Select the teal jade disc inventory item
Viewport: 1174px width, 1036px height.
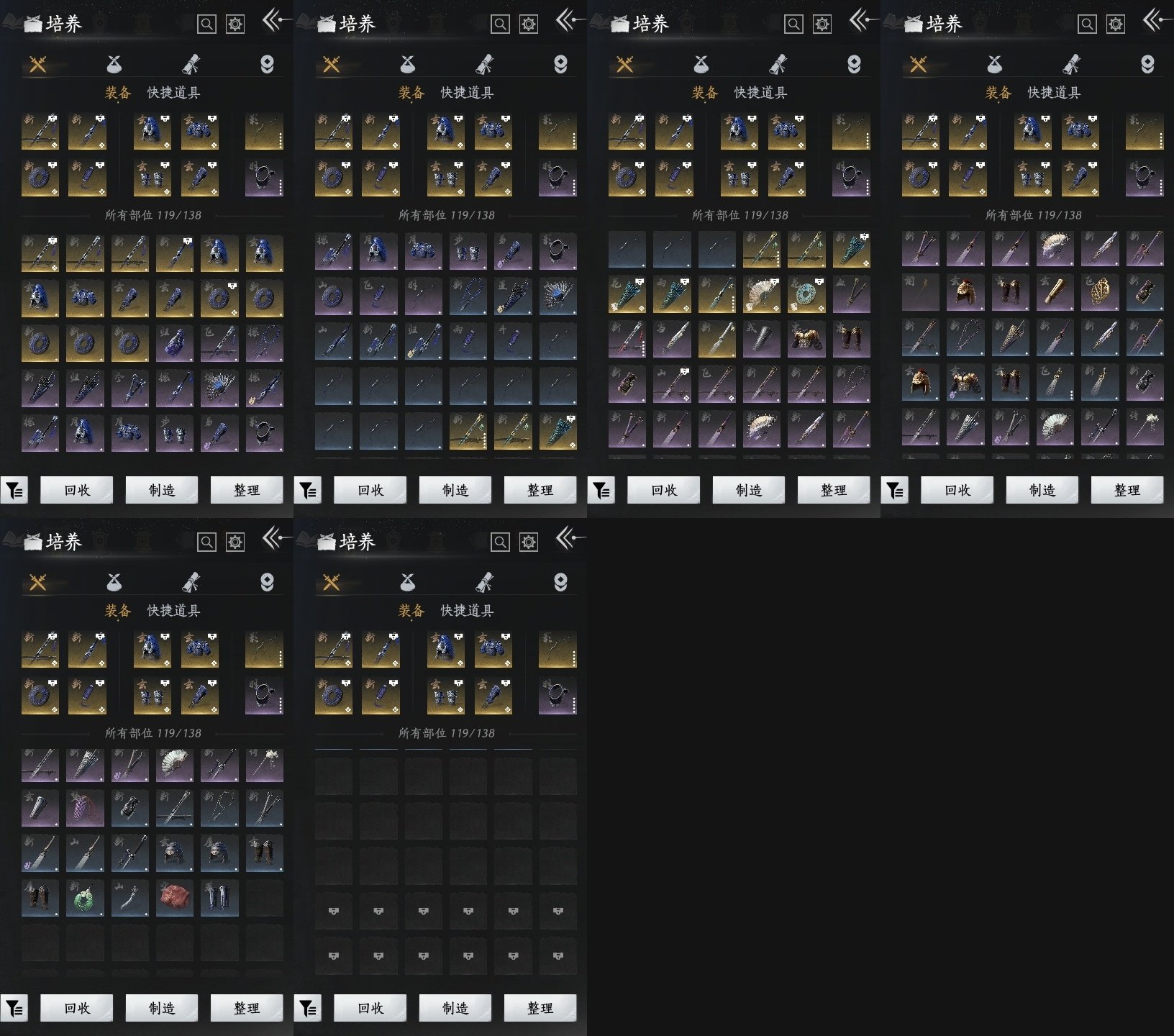click(x=806, y=294)
